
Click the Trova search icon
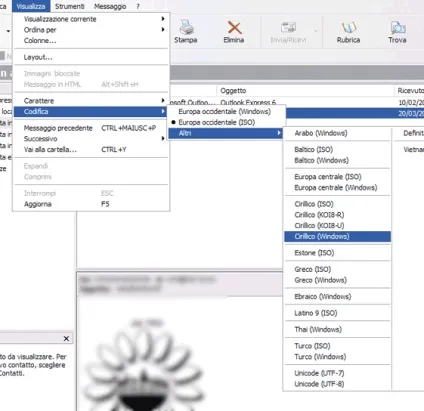[x=398, y=28]
